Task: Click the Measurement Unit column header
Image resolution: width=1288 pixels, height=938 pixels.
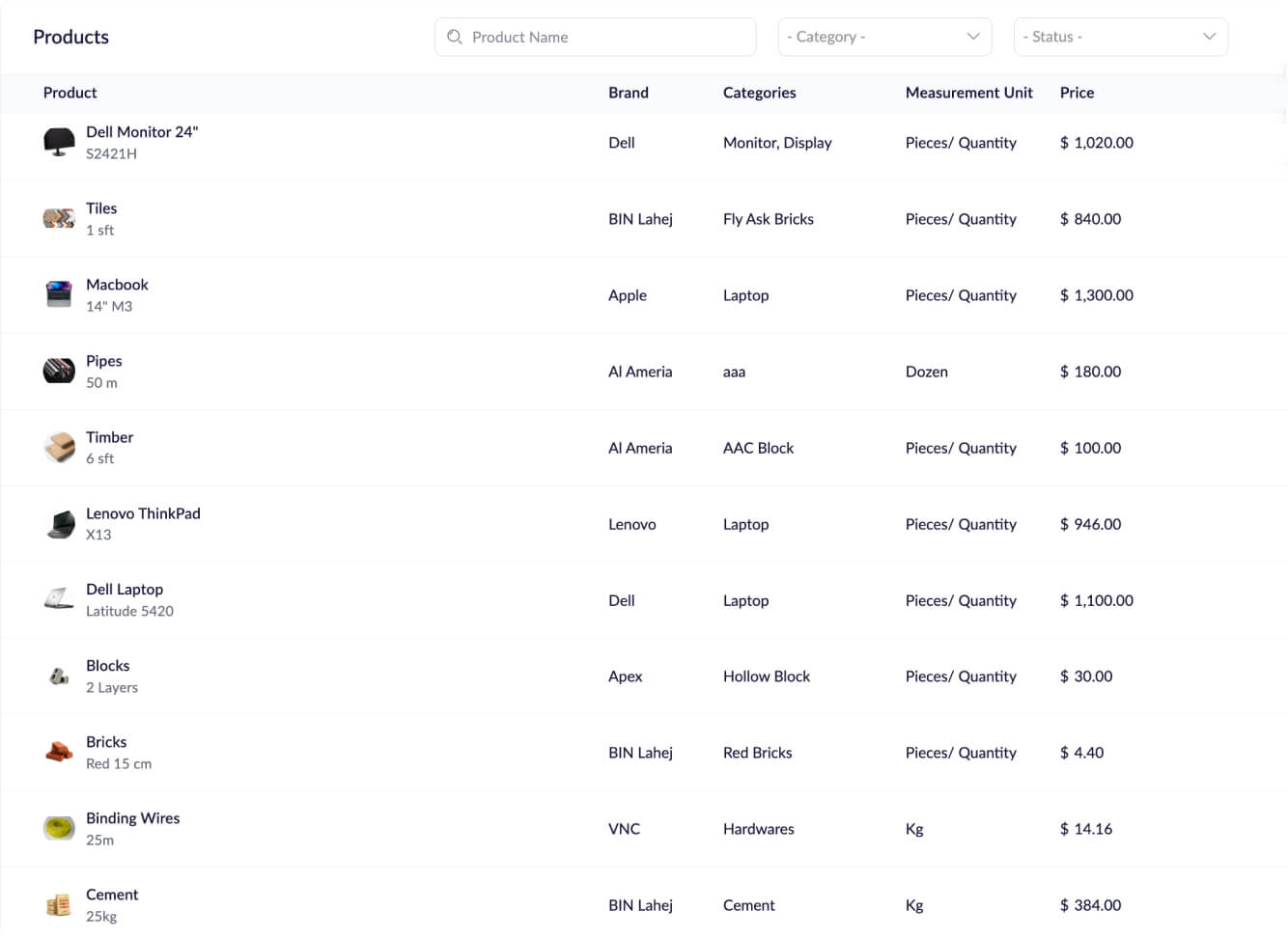Action: point(968,93)
